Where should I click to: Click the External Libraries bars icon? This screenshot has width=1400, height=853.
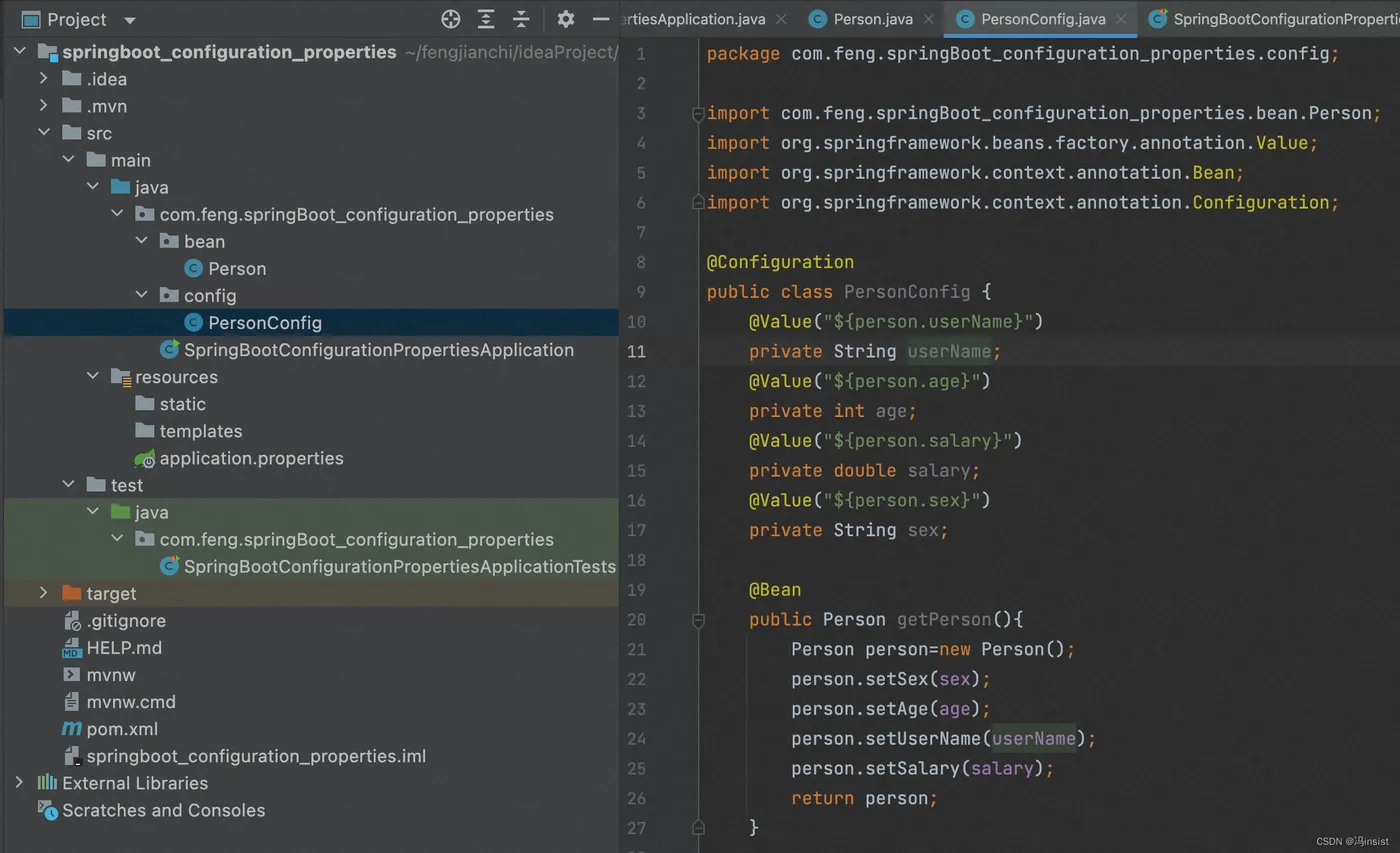tap(47, 782)
